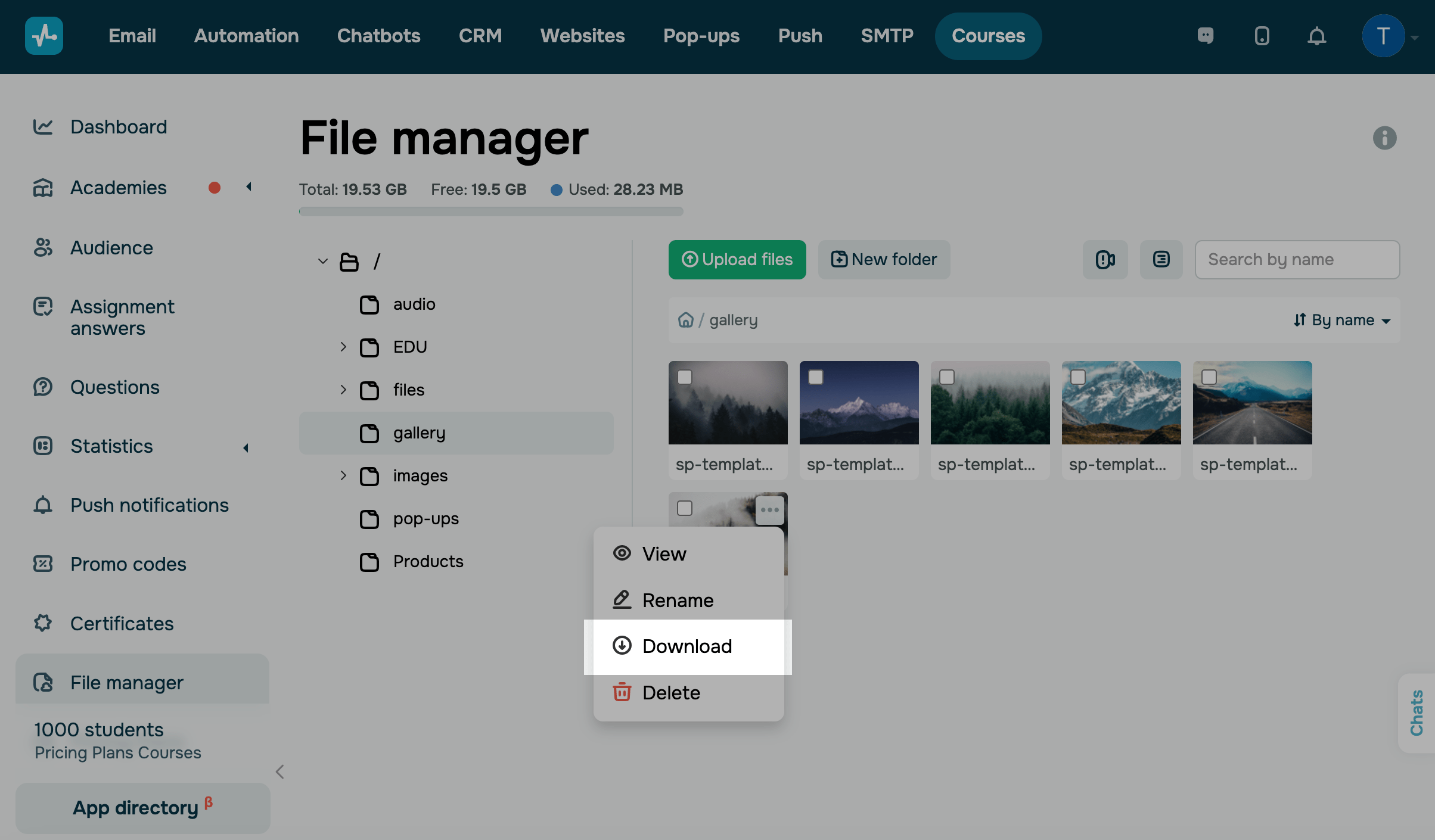The height and width of the screenshot is (840, 1435).
Task: Select Rename in context menu
Action: pyautogui.click(x=678, y=600)
